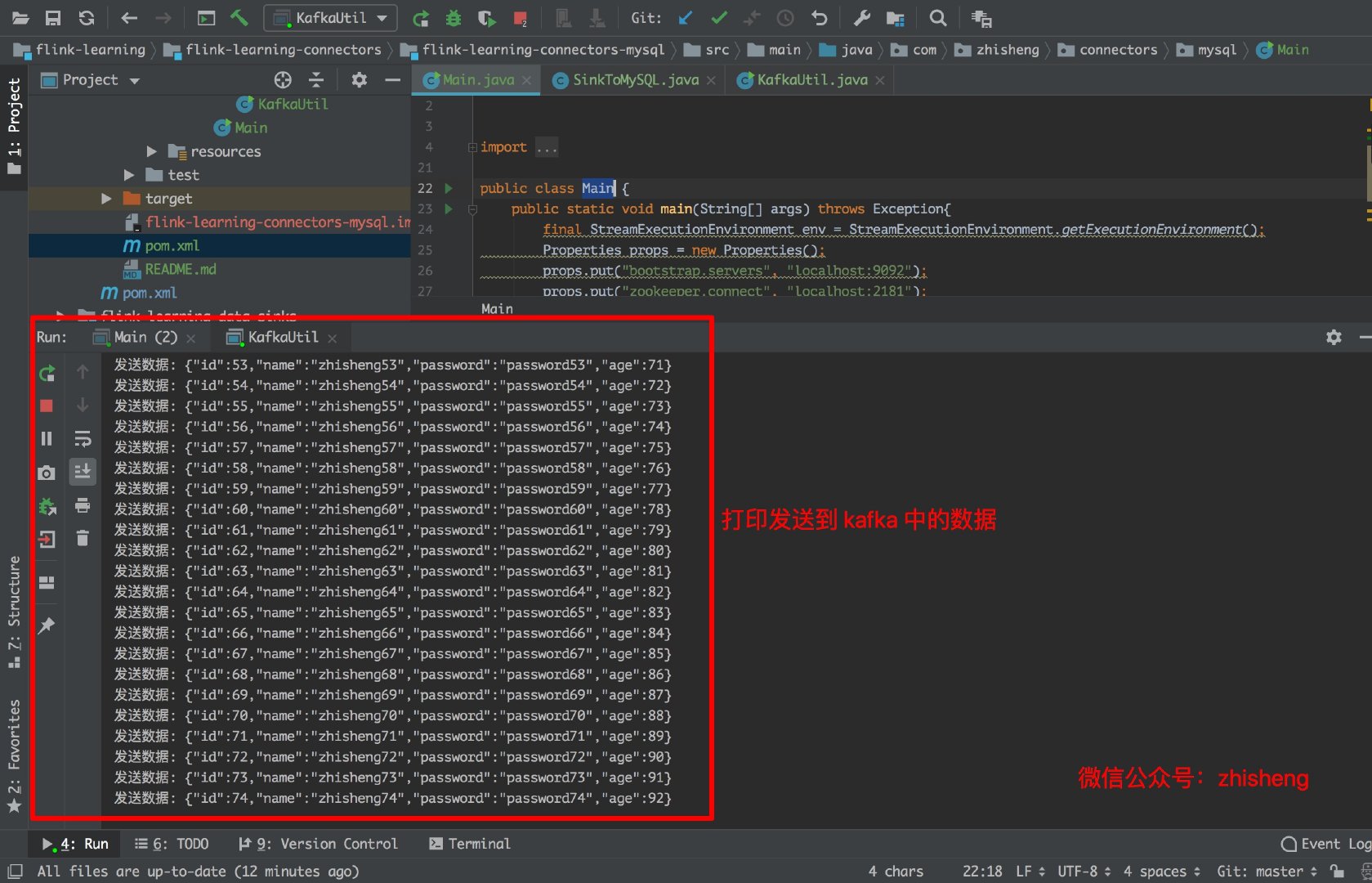Click the Debug bug icon in toolbar
This screenshot has width=1372, height=883.
click(454, 18)
